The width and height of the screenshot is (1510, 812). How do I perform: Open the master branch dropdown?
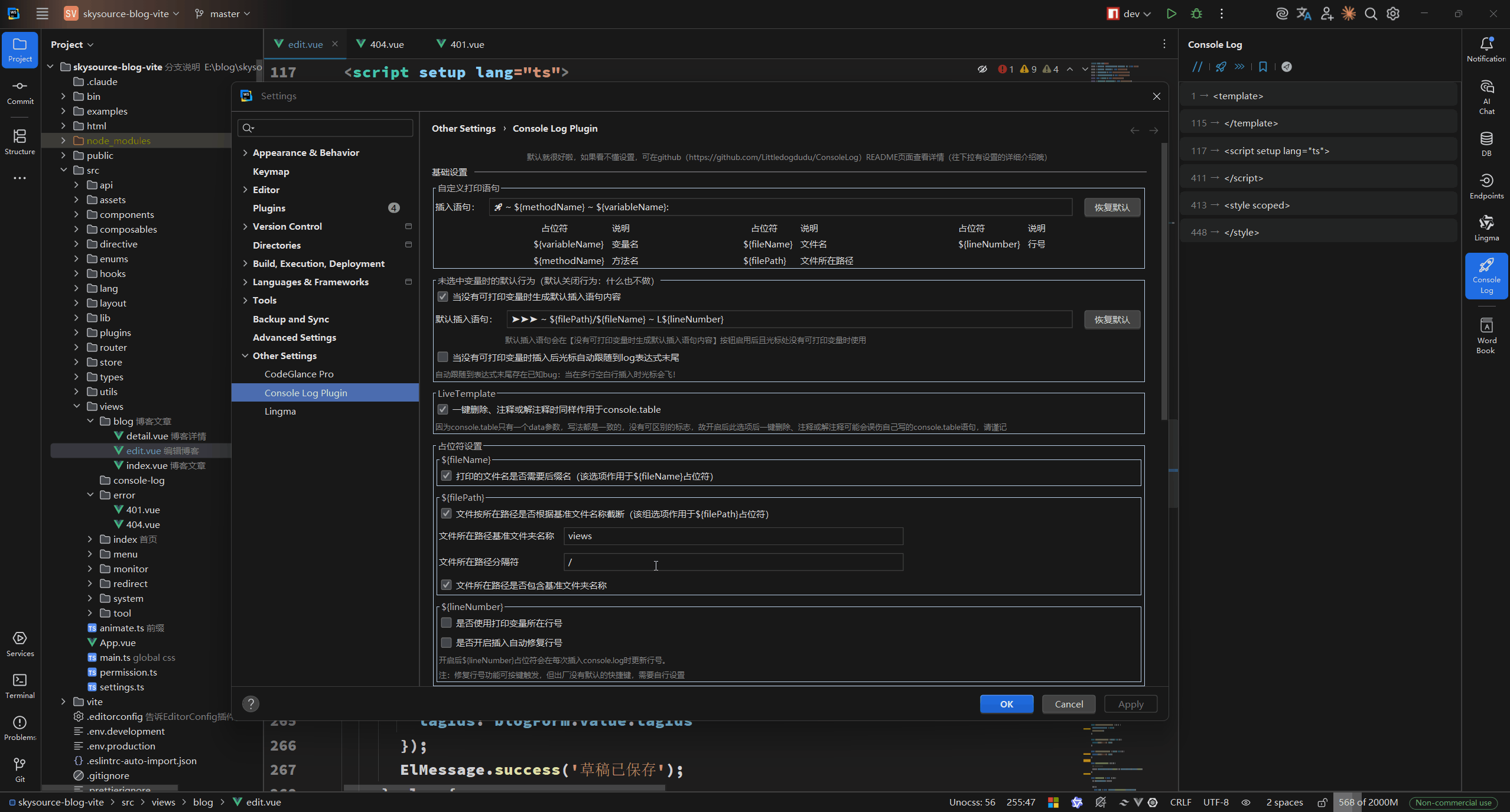pyautogui.click(x=223, y=14)
